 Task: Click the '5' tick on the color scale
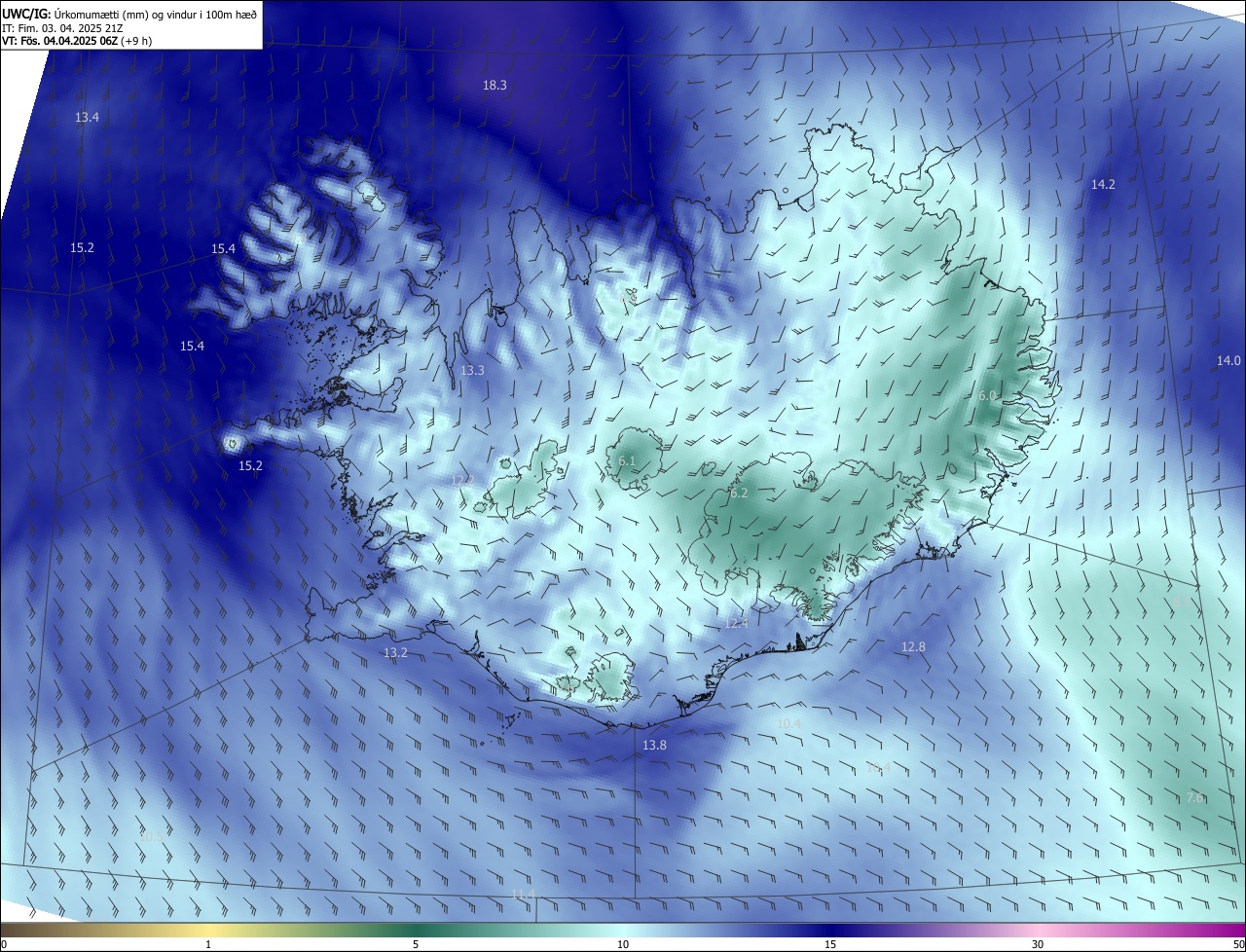tap(416, 944)
